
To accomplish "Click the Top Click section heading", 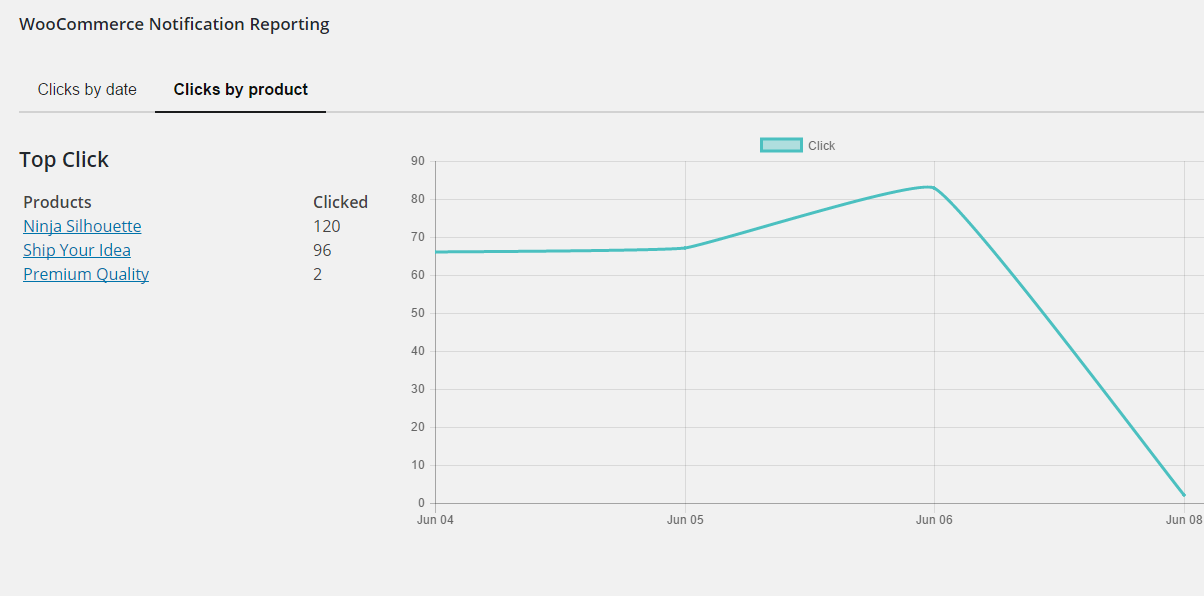I will point(64,160).
